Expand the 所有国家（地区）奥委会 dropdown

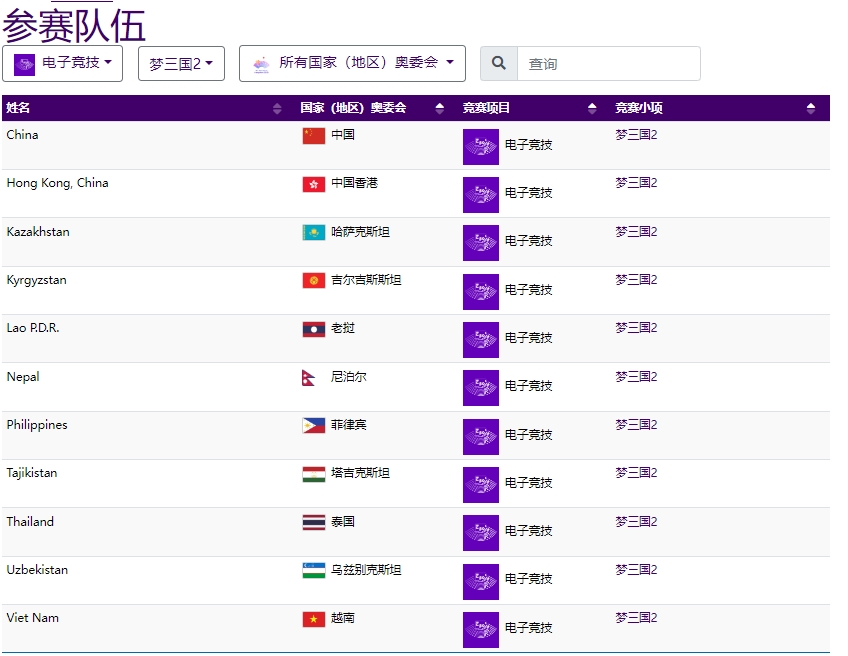(x=352, y=63)
